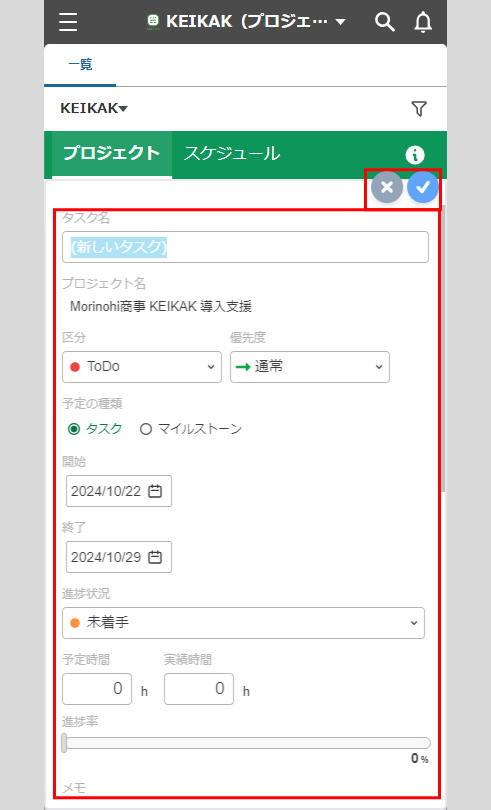The height and width of the screenshot is (810, 491).
Task: Select the タスク radio button
Action: pyautogui.click(x=74, y=429)
